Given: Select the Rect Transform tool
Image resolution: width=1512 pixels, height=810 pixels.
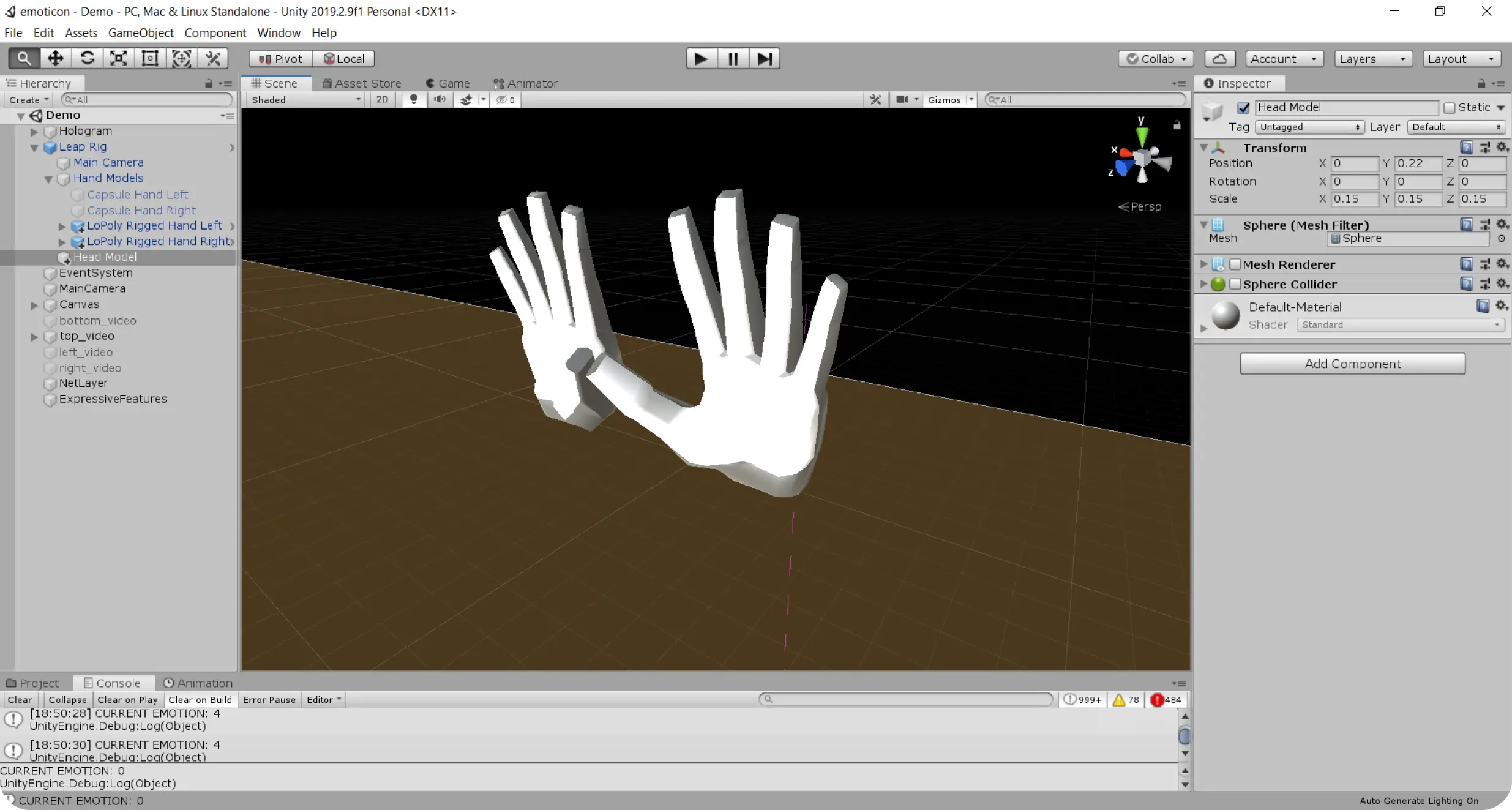Looking at the screenshot, I should coord(150,58).
